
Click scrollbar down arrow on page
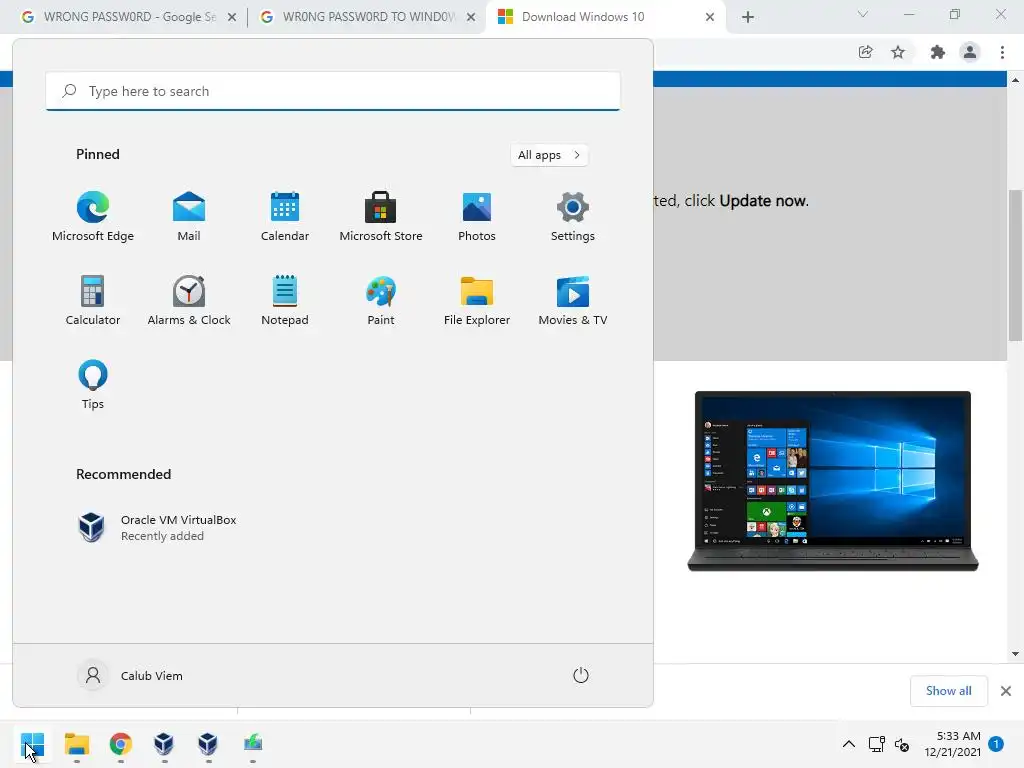click(1015, 654)
